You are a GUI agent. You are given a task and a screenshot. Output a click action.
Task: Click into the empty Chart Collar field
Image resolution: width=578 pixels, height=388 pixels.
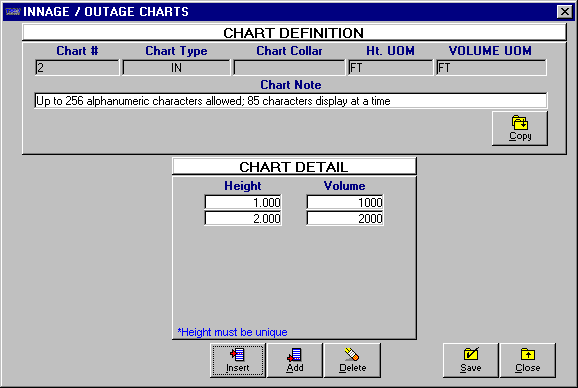point(289,68)
